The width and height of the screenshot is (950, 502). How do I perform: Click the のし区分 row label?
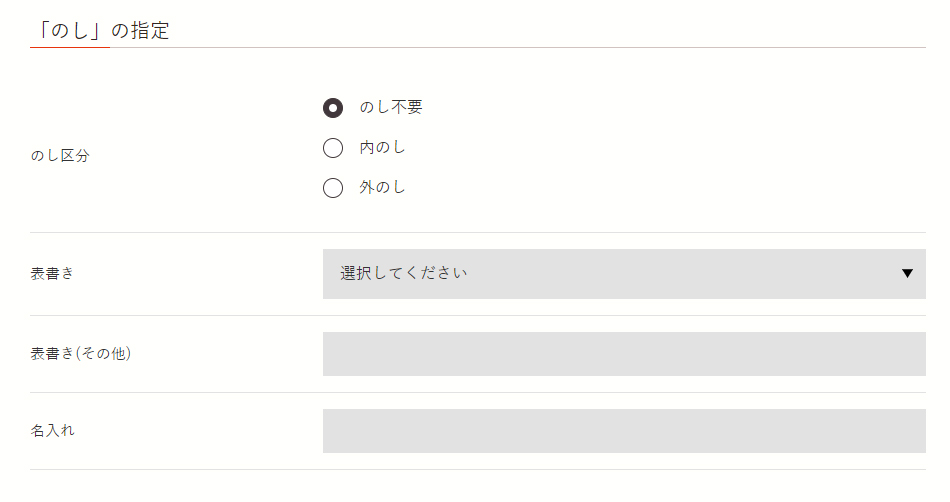click(x=60, y=156)
